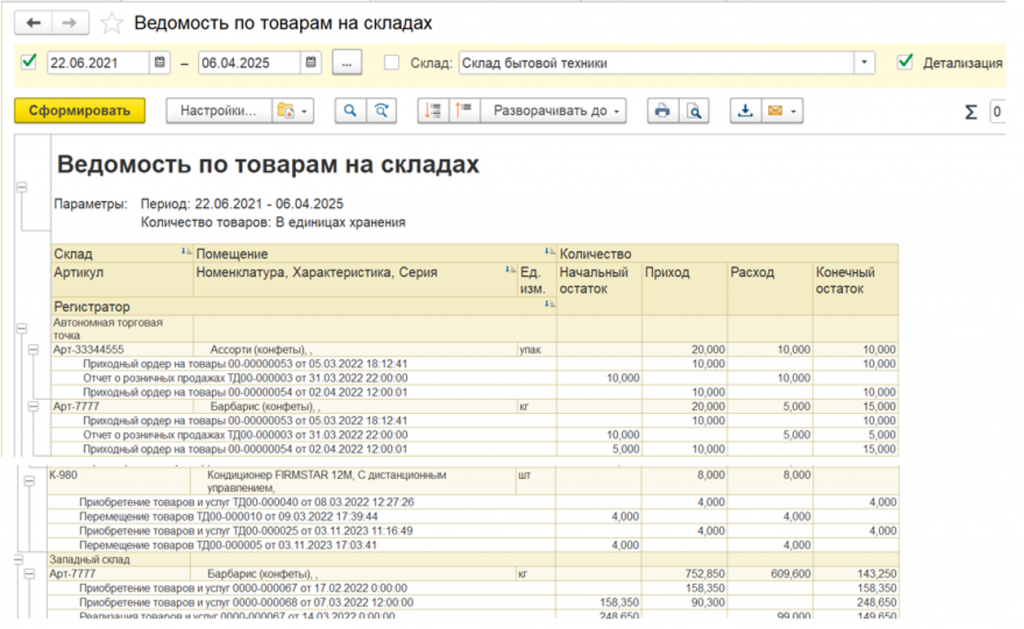The image size is (1024, 629).
Task: Toggle the period filter checkbox
Action: click(x=28, y=62)
